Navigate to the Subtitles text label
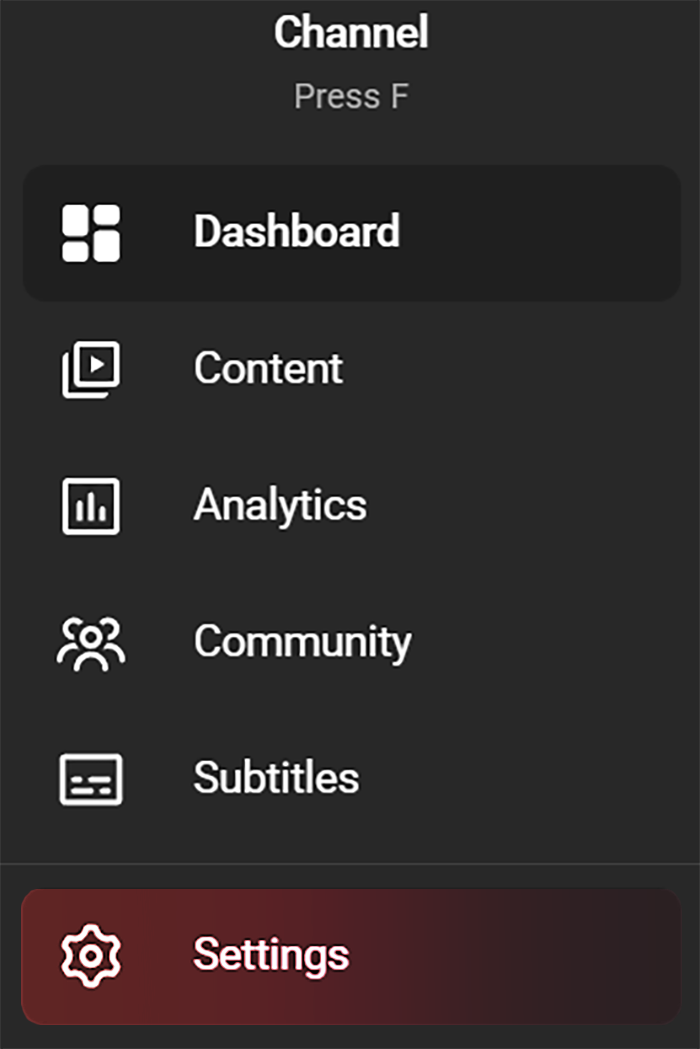 tap(276, 778)
